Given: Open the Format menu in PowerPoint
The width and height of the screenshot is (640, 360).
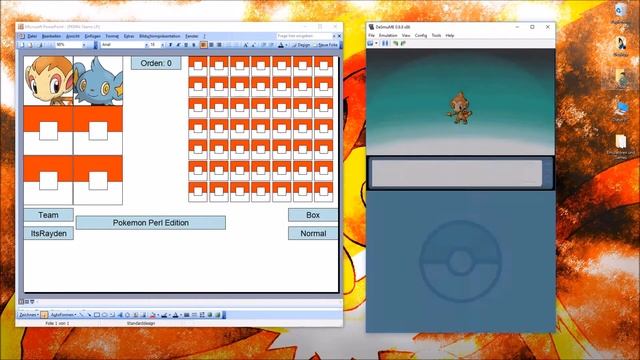Looking at the screenshot, I should pyautogui.click(x=112, y=36).
